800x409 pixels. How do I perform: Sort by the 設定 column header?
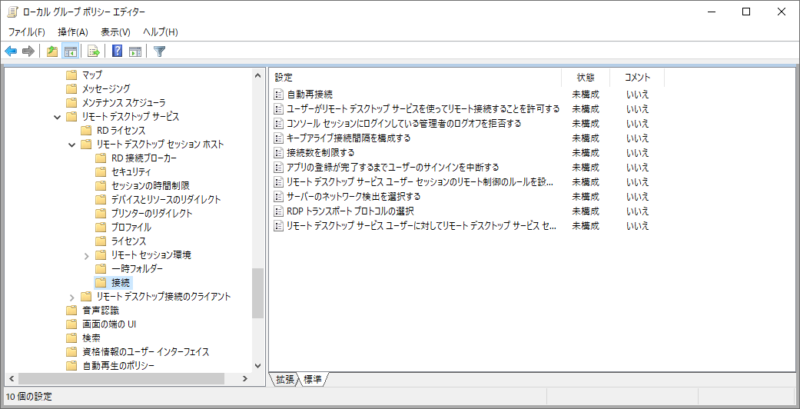(x=415, y=78)
